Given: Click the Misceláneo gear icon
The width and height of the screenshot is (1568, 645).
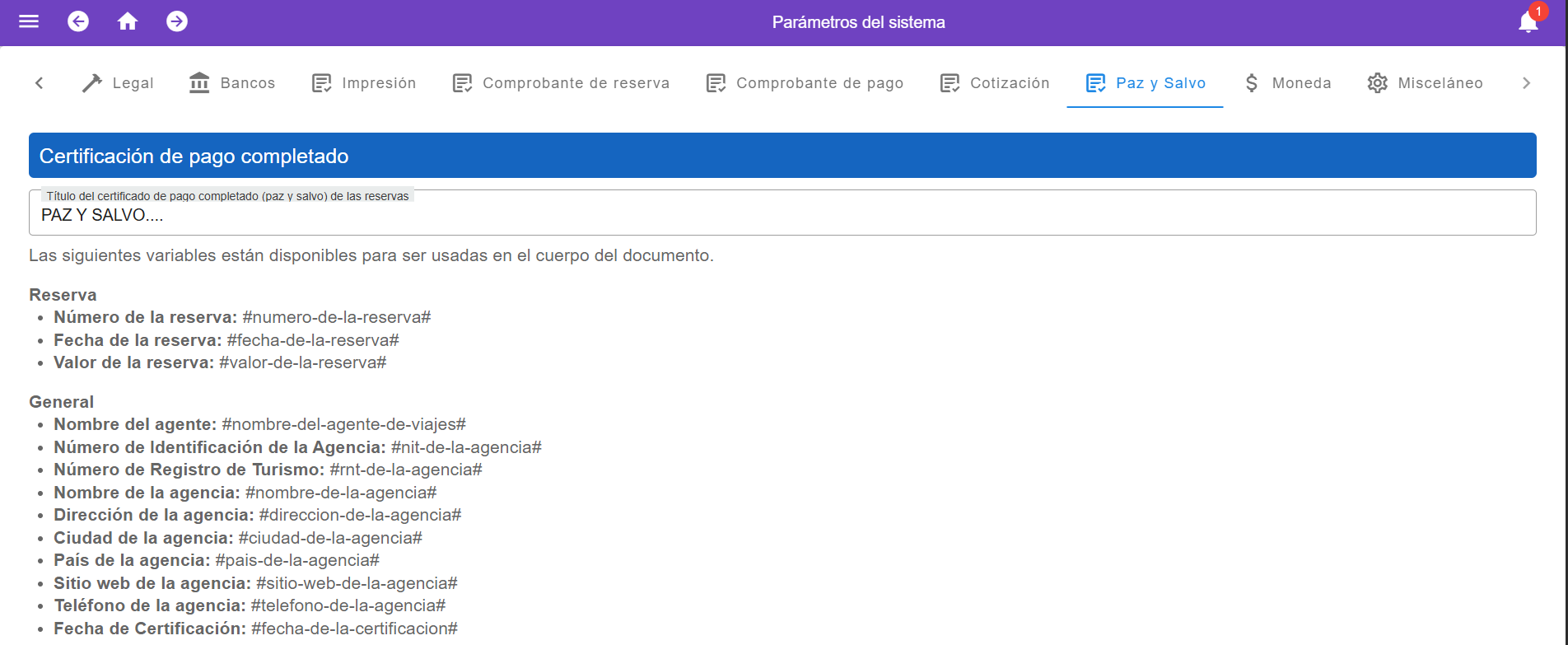Looking at the screenshot, I should point(1378,83).
